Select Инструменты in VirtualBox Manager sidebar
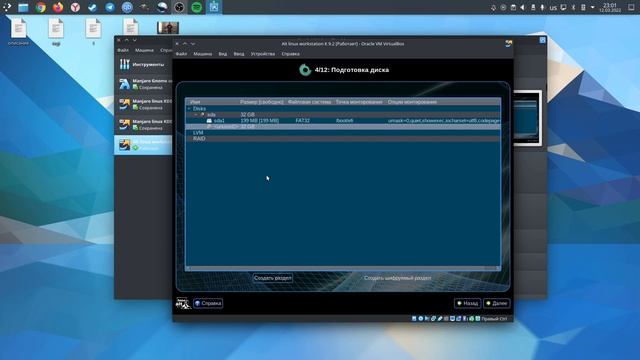The height and width of the screenshot is (360, 640). click(143, 64)
